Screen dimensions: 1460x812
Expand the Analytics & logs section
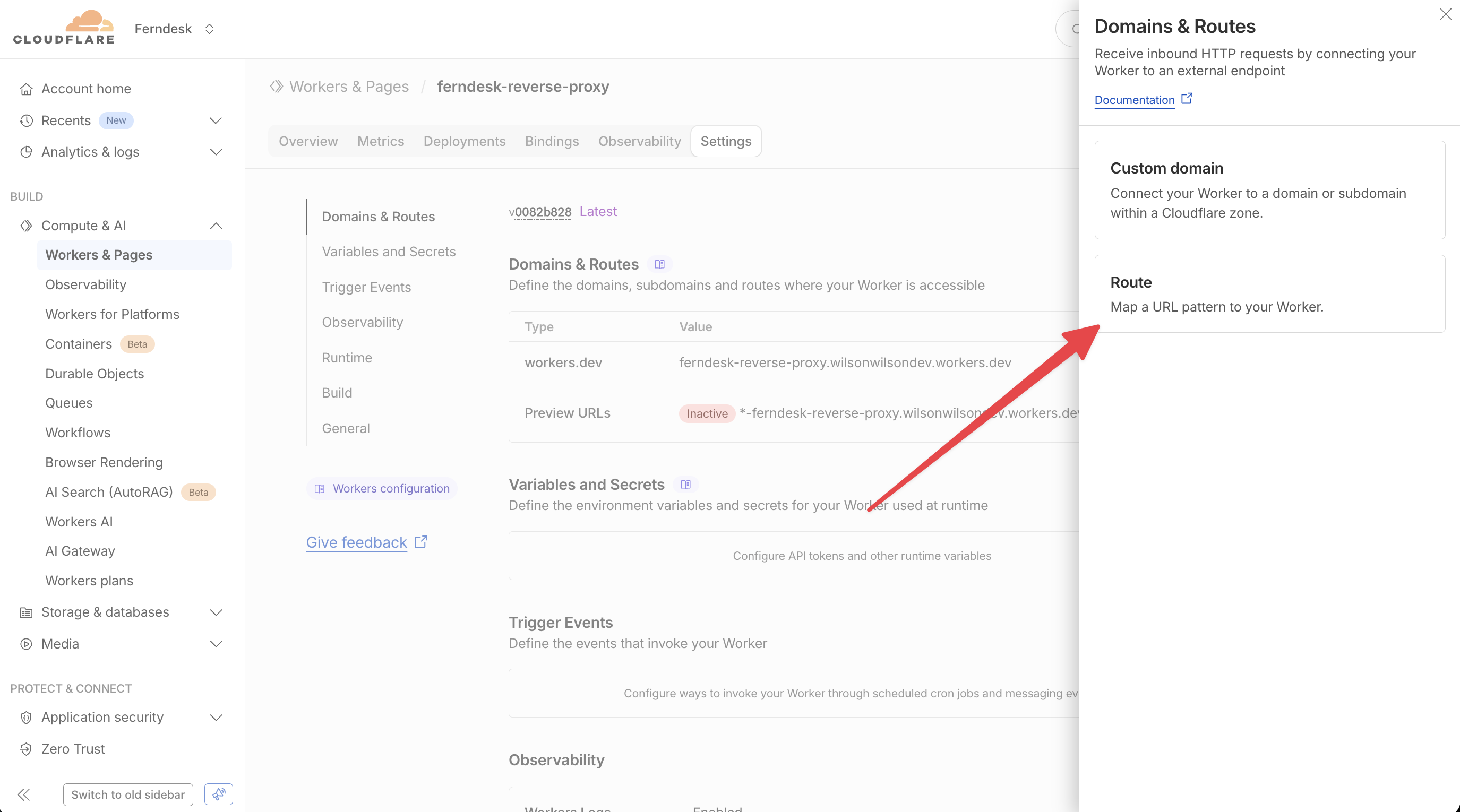coord(216,152)
